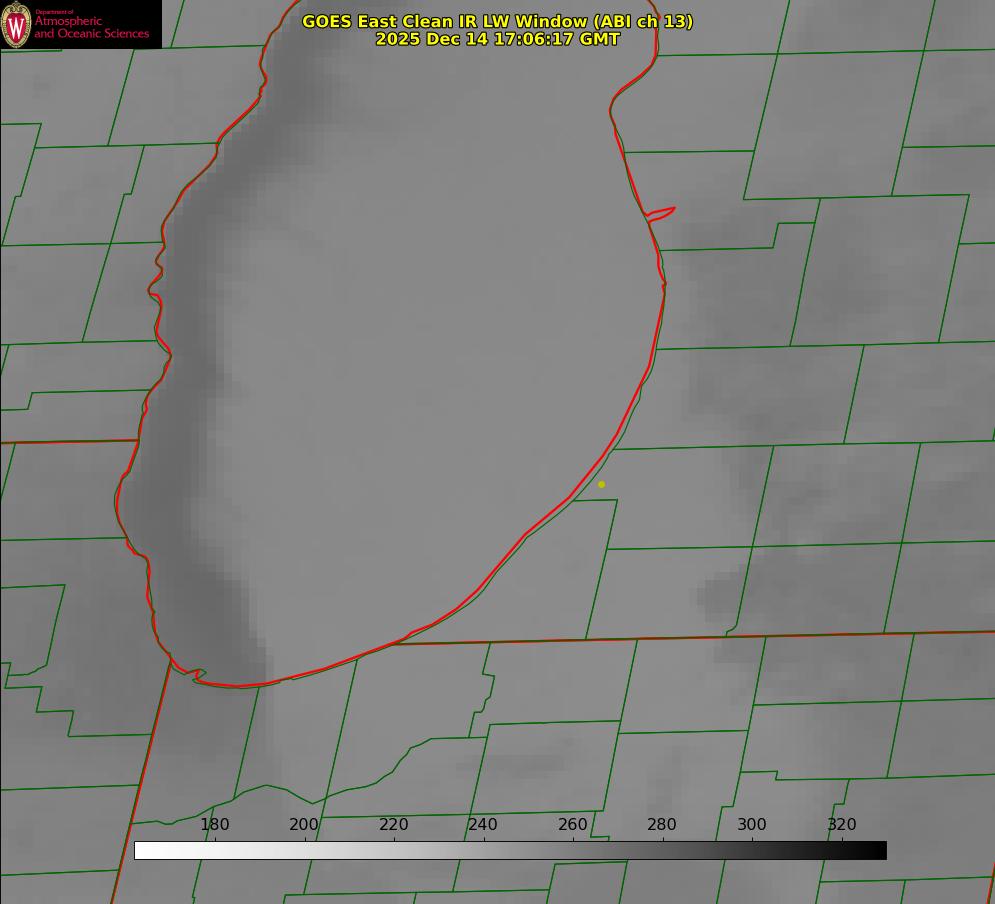
Task: Click the GOES East Clean IR title
Action: point(497,21)
